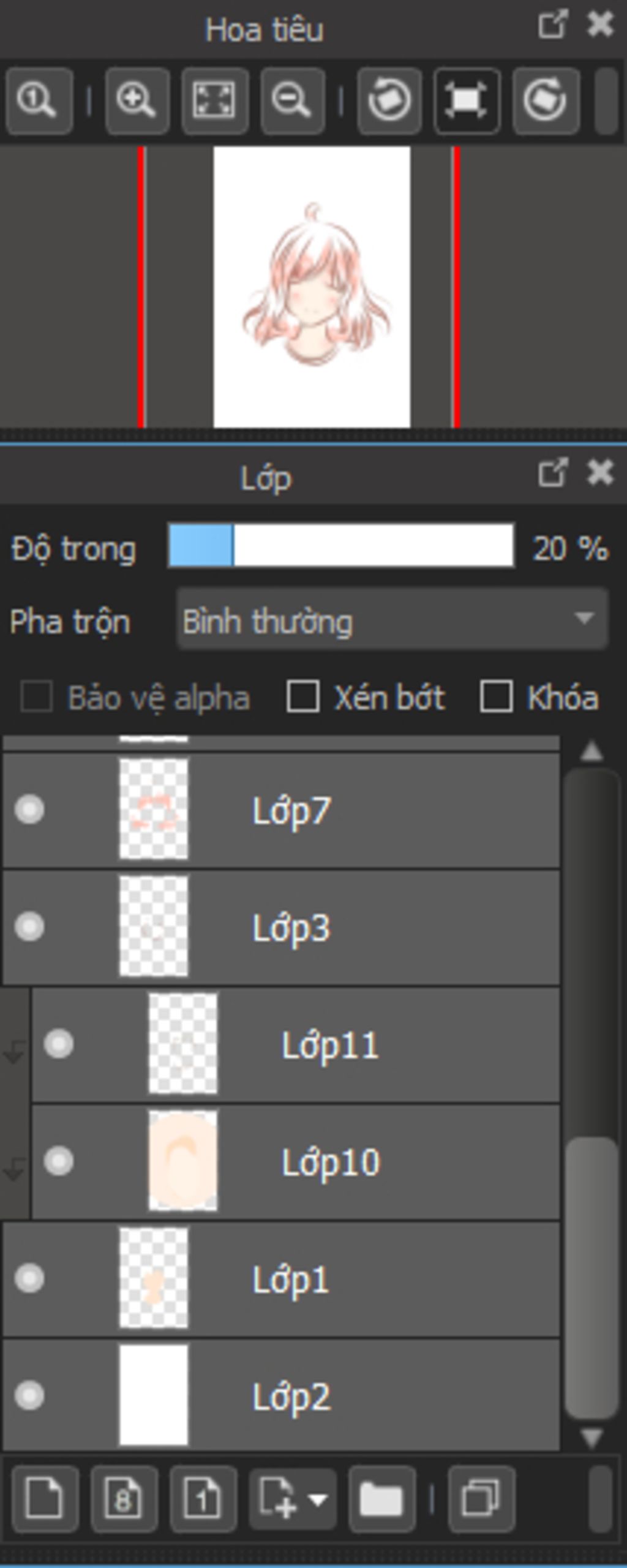
Task: Open the Pha trộn blend mode dropdown
Action: pos(392,620)
